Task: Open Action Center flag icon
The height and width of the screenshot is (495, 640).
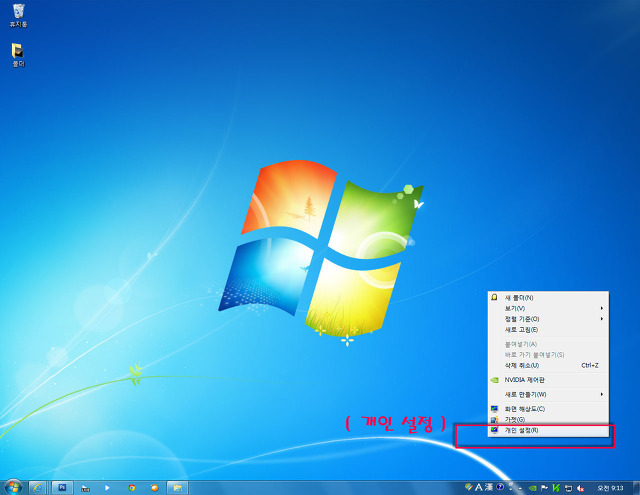Action: (x=544, y=488)
